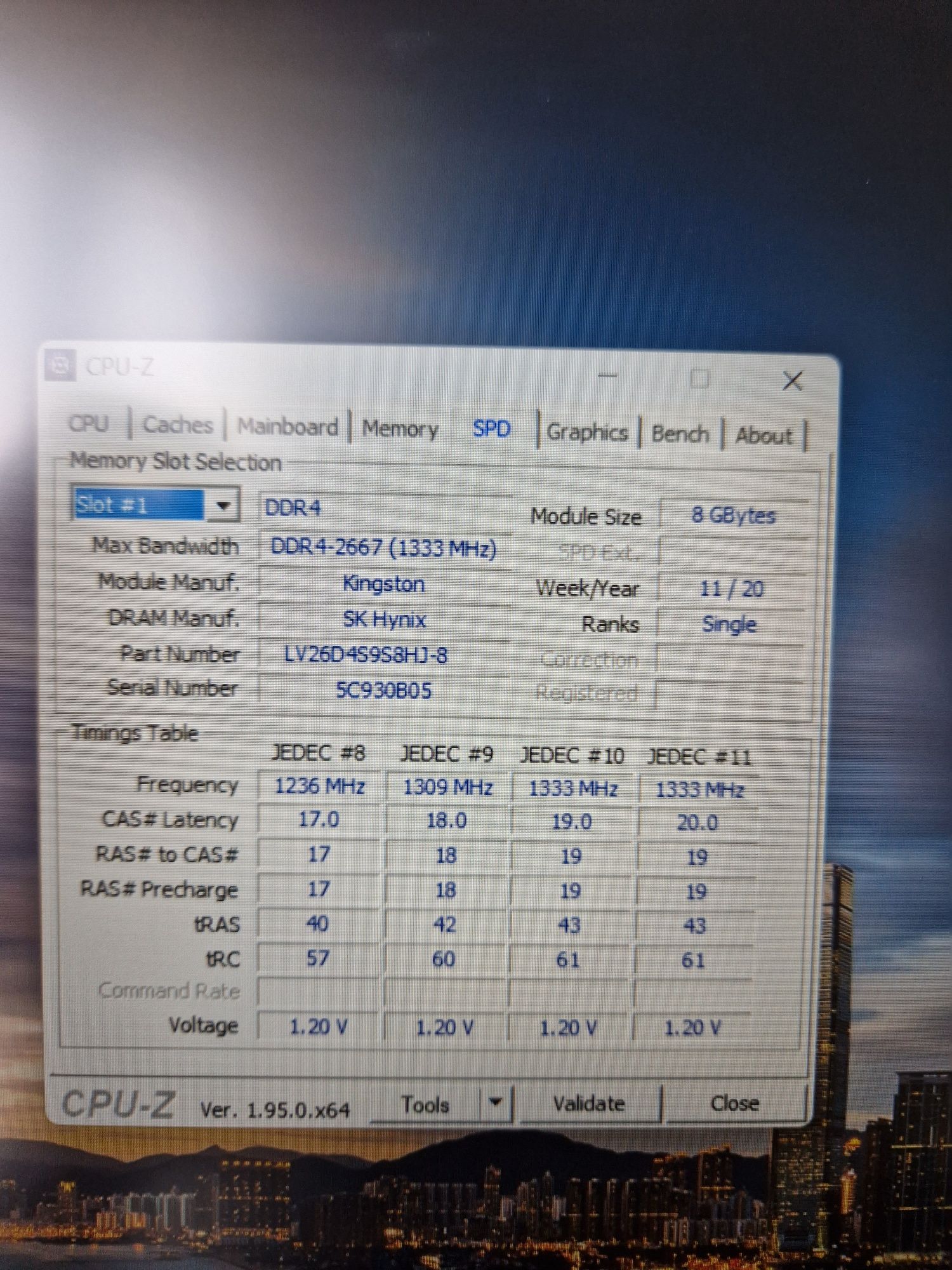Expand the Slot #1 memory slot dropdown
The height and width of the screenshot is (1270, 952).
pos(222,505)
